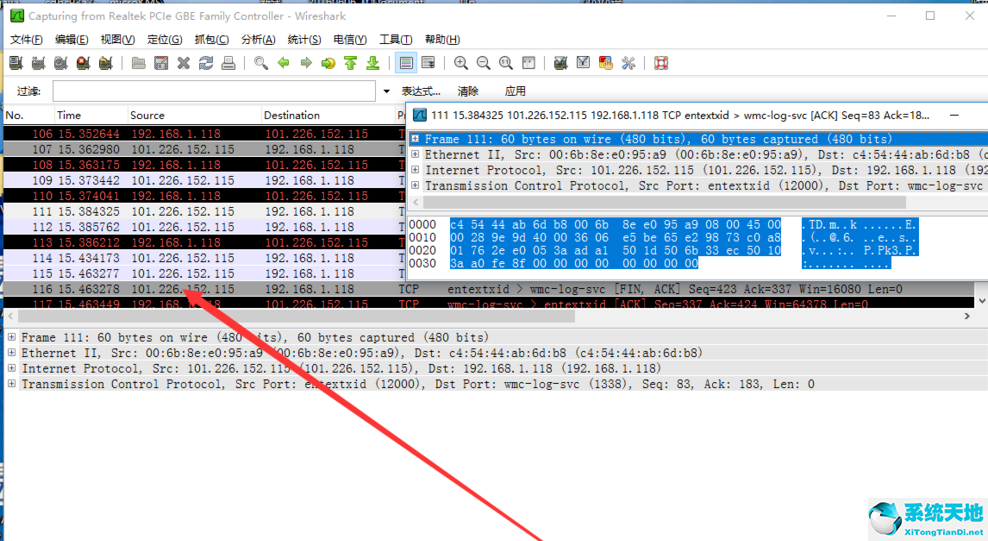Zoom in text icon

tap(461, 63)
